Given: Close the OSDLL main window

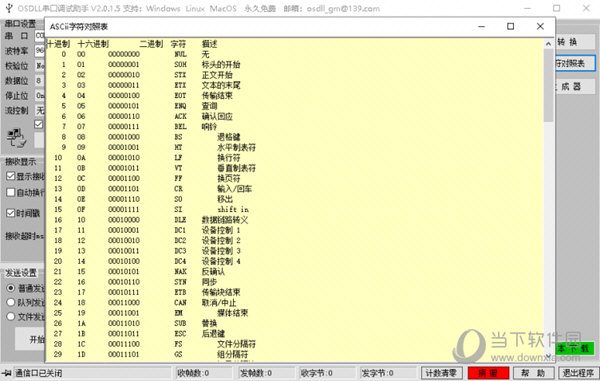Looking at the screenshot, I should click(x=586, y=8).
